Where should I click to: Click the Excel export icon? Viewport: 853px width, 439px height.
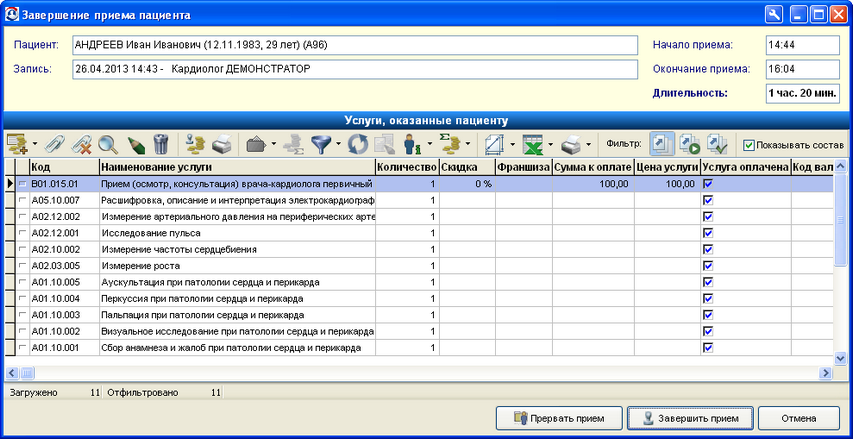pos(533,145)
